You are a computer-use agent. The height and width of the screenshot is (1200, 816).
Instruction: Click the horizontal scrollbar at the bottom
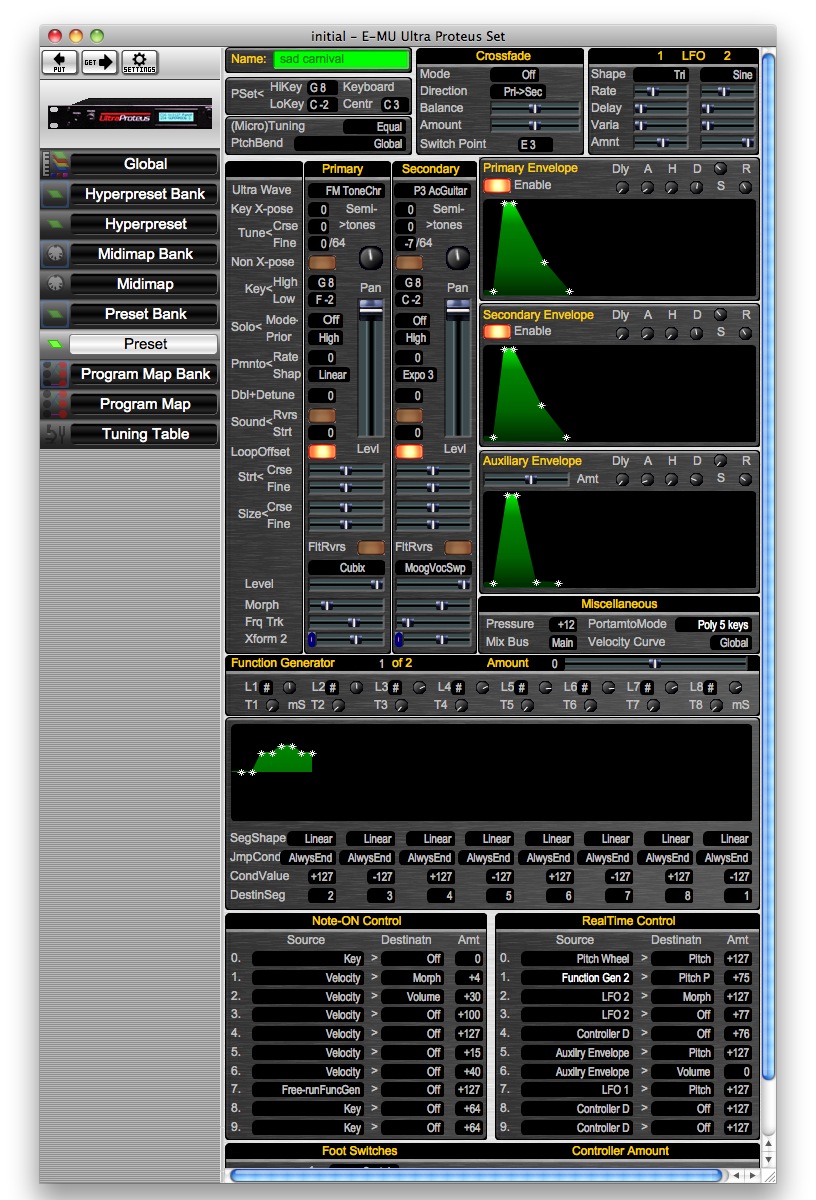[476, 1175]
